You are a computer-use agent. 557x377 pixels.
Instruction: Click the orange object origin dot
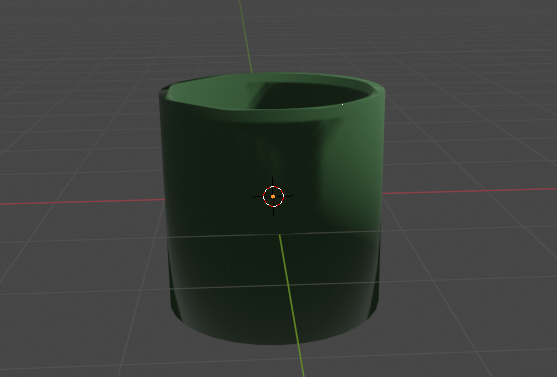[x=273, y=196]
